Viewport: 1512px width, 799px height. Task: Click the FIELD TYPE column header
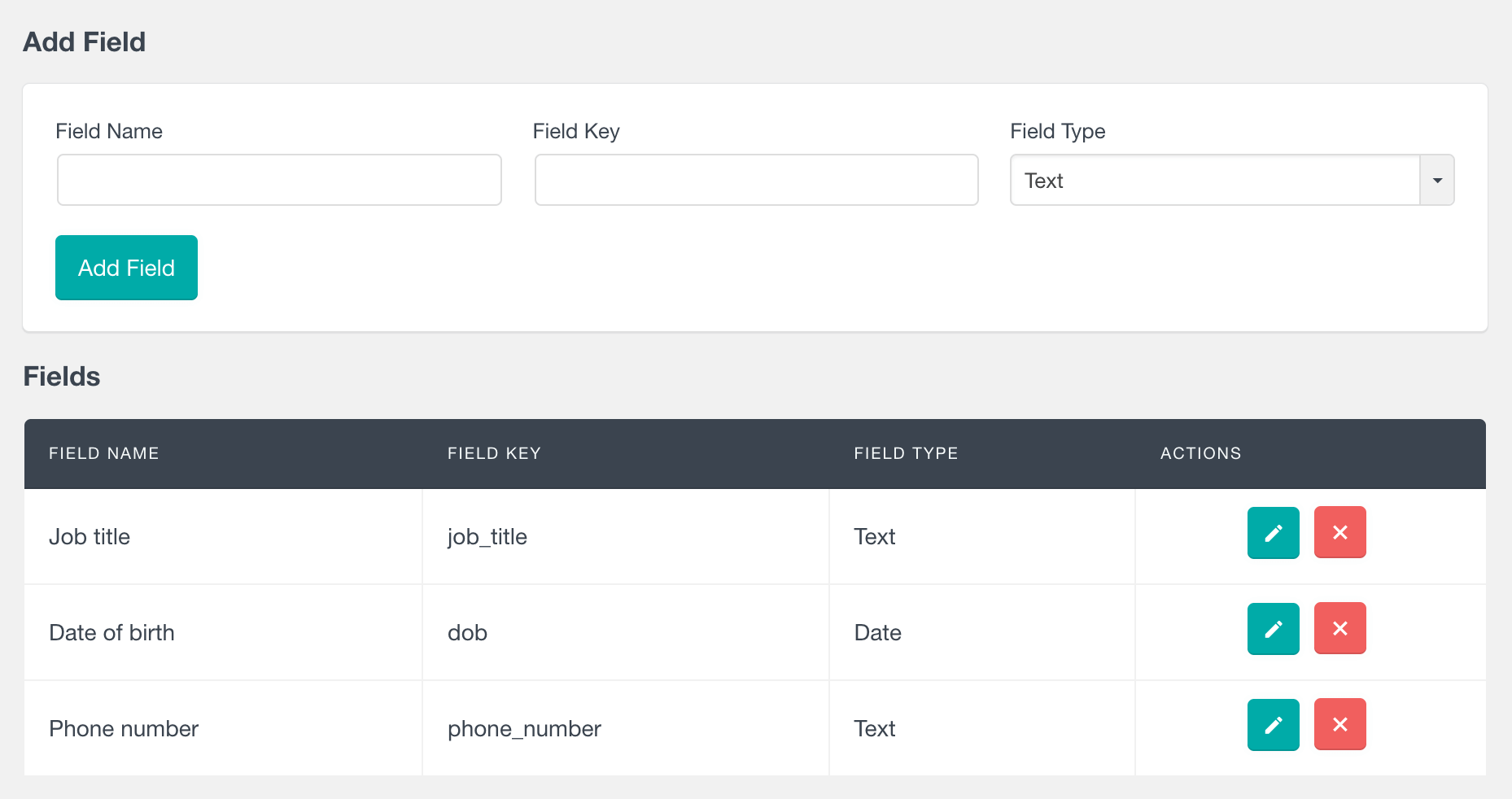[906, 454]
